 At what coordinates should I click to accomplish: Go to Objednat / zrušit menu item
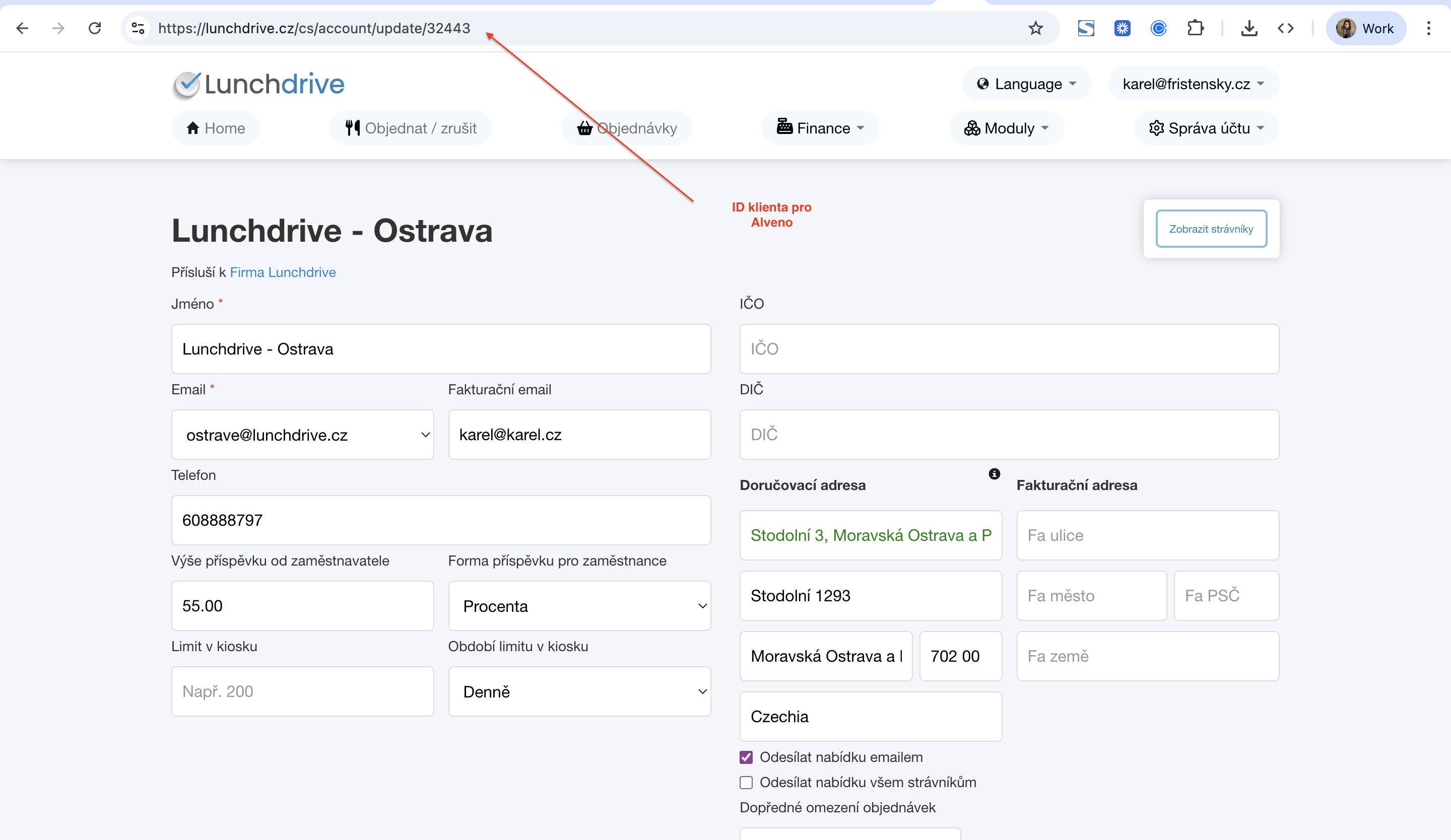click(x=411, y=128)
